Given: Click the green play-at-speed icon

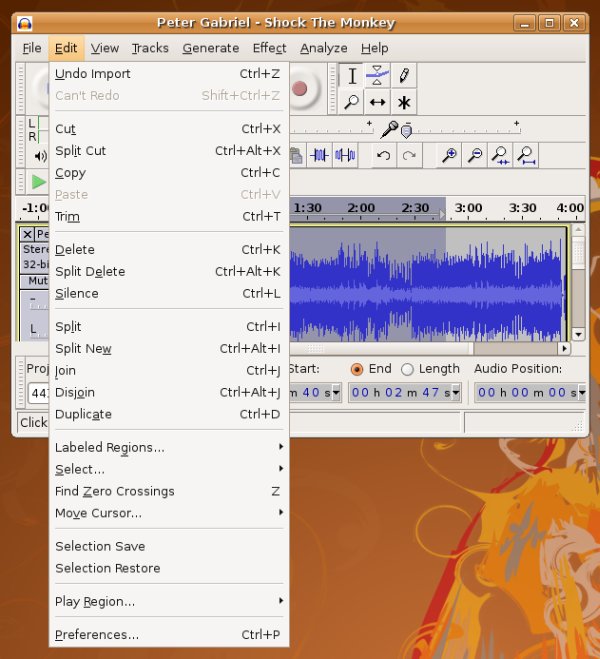Looking at the screenshot, I should tap(39, 182).
